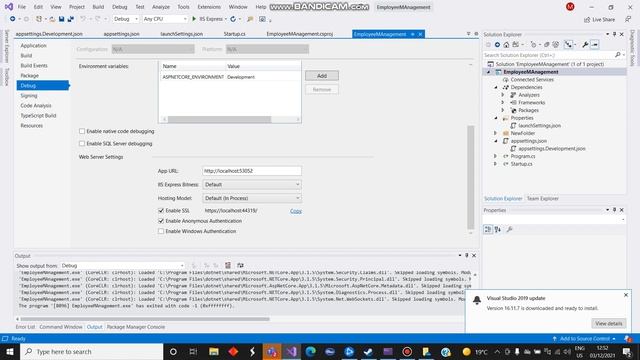Dismiss the Visual Studio 2019 update notification
Image resolution: width=640 pixels, height=360 pixels.
626,295
